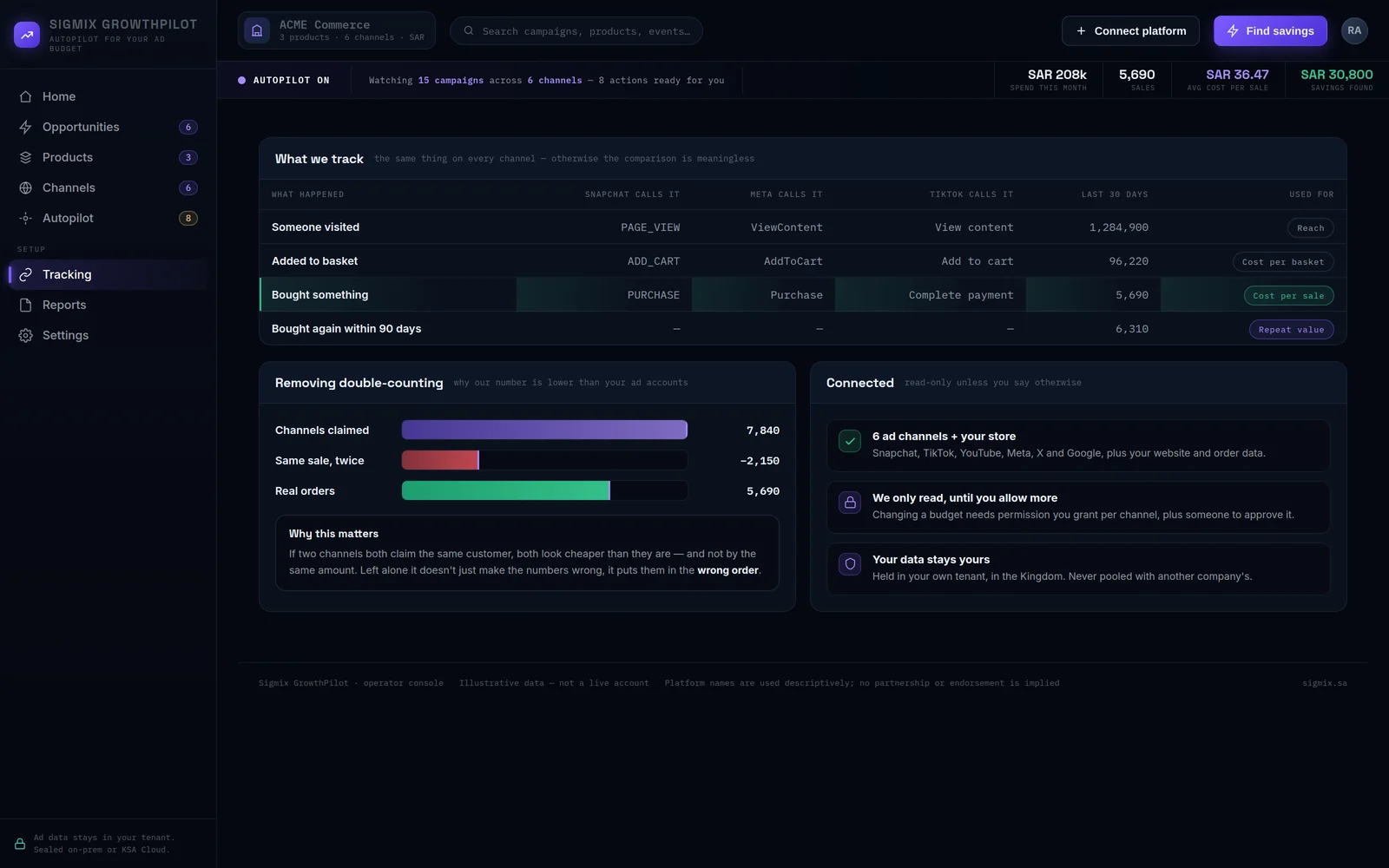Click the Why this matters heading
The height and width of the screenshot is (868, 1389).
click(333, 534)
